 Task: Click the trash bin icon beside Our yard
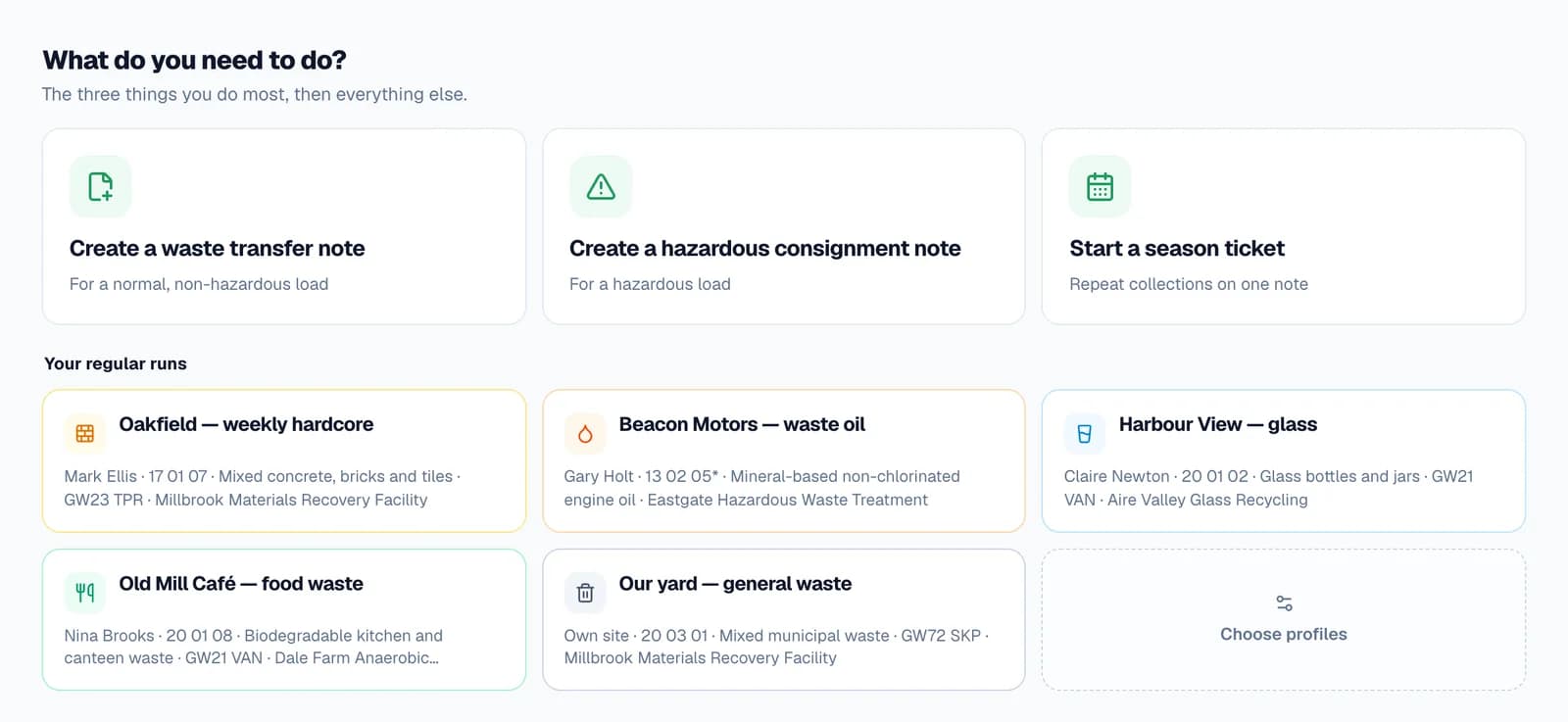pyautogui.click(x=585, y=592)
